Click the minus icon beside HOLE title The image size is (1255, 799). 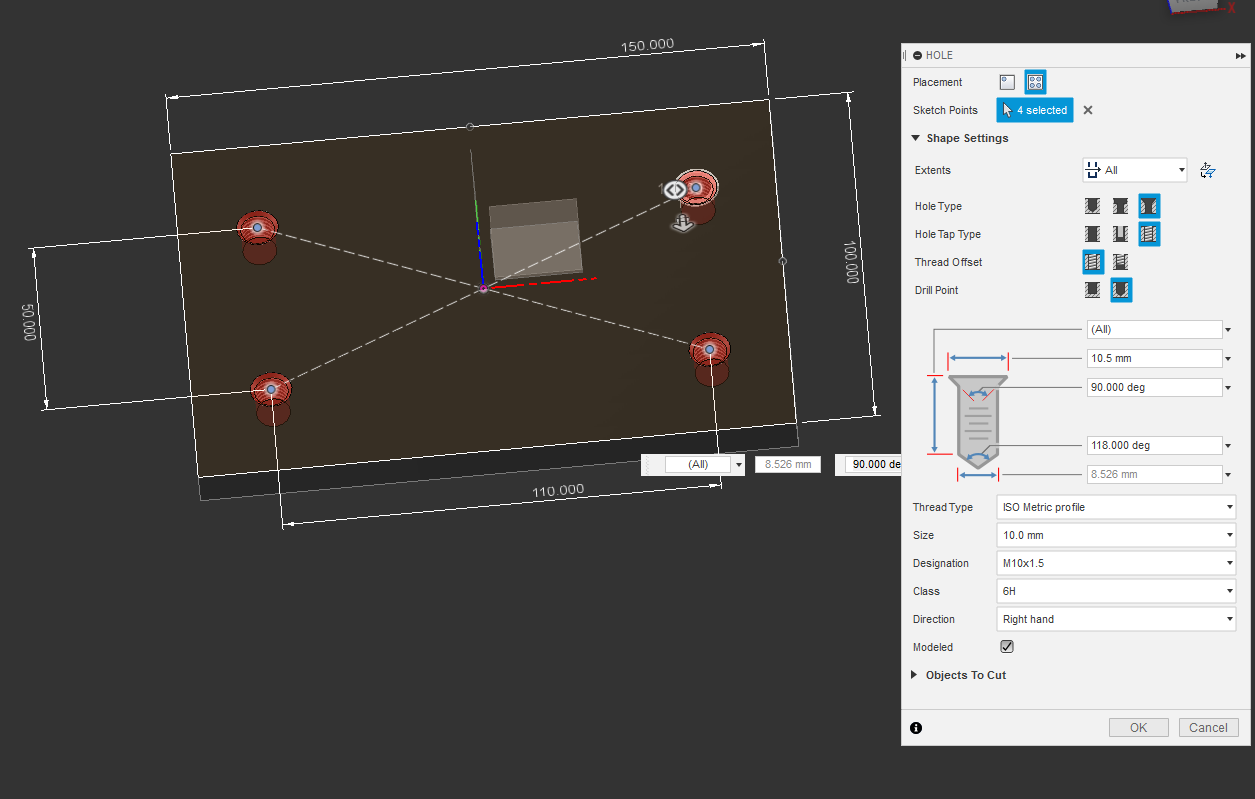pyautogui.click(x=917, y=56)
